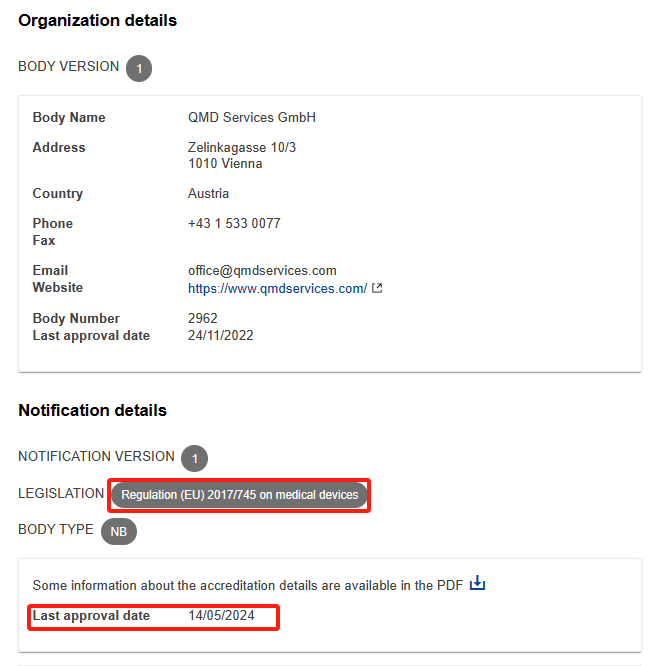Click the address line Zelinkagasse 10/3
The width and height of the screenshot is (669, 666).
[x=242, y=147]
